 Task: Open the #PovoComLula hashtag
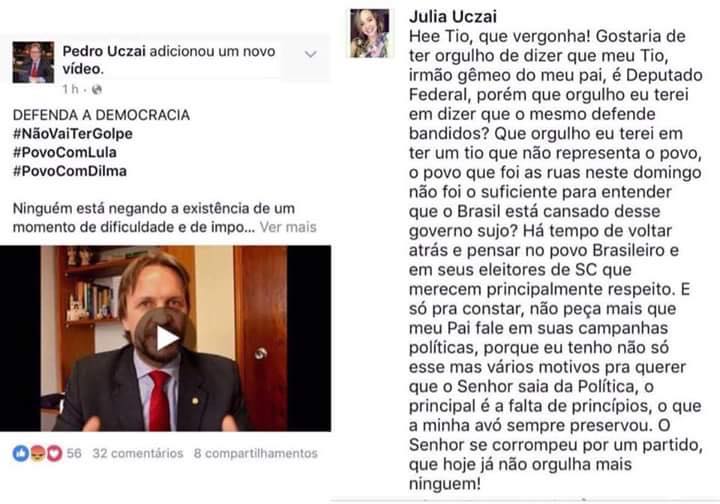[x=65, y=152]
